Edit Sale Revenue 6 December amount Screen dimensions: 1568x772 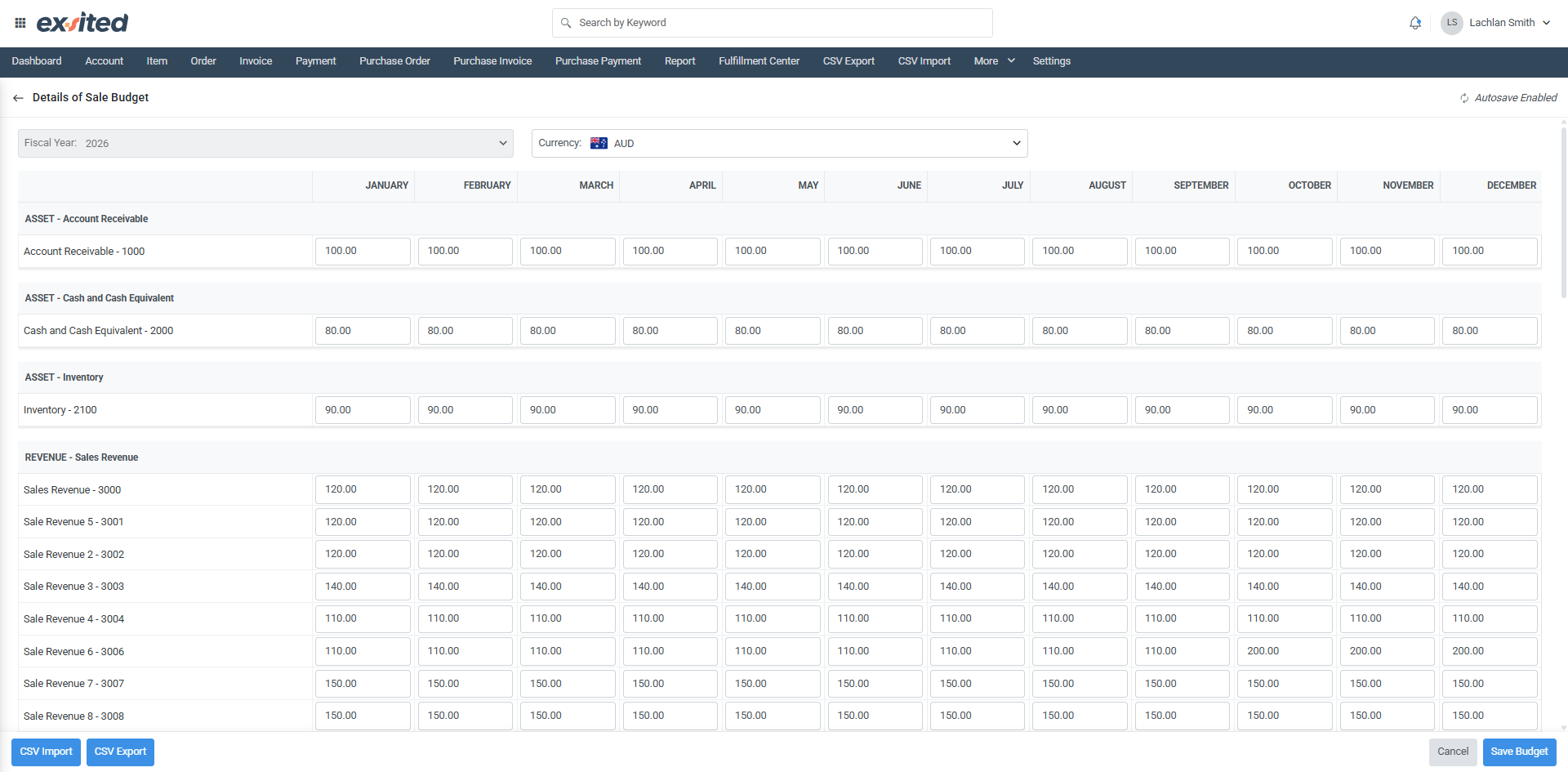click(1490, 651)
